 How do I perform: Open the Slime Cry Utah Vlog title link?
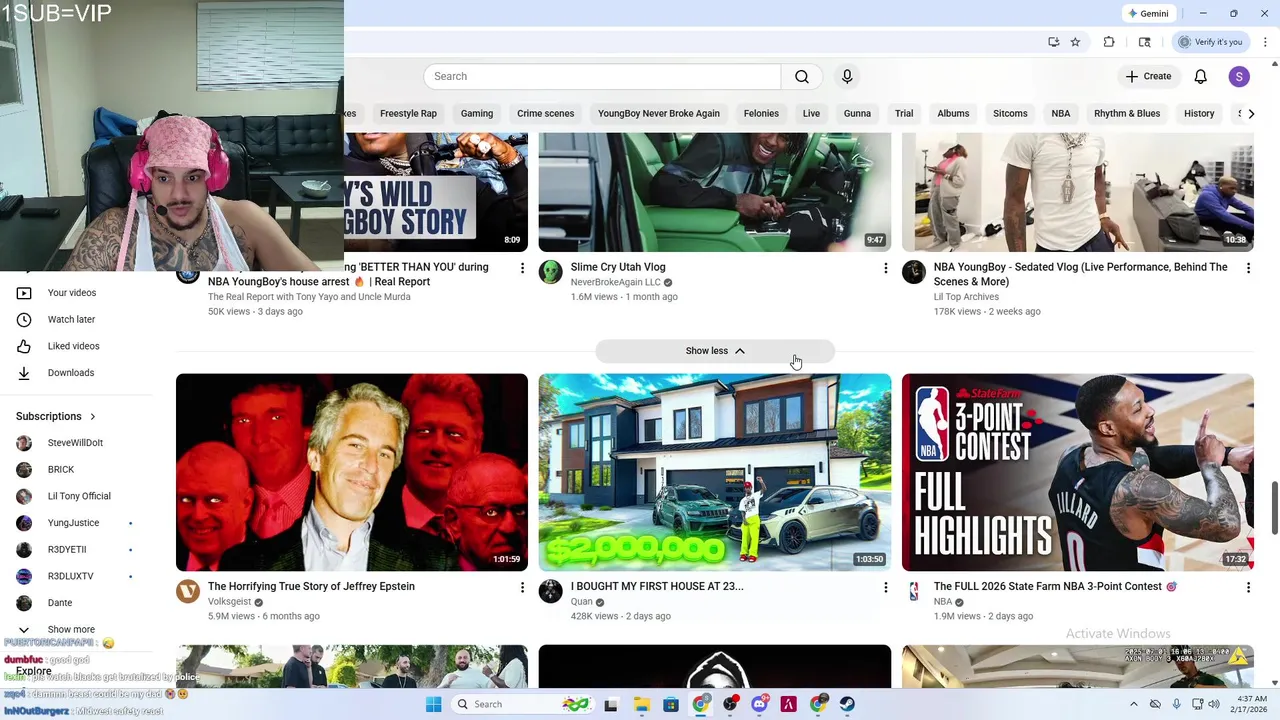tap(618, 268)
